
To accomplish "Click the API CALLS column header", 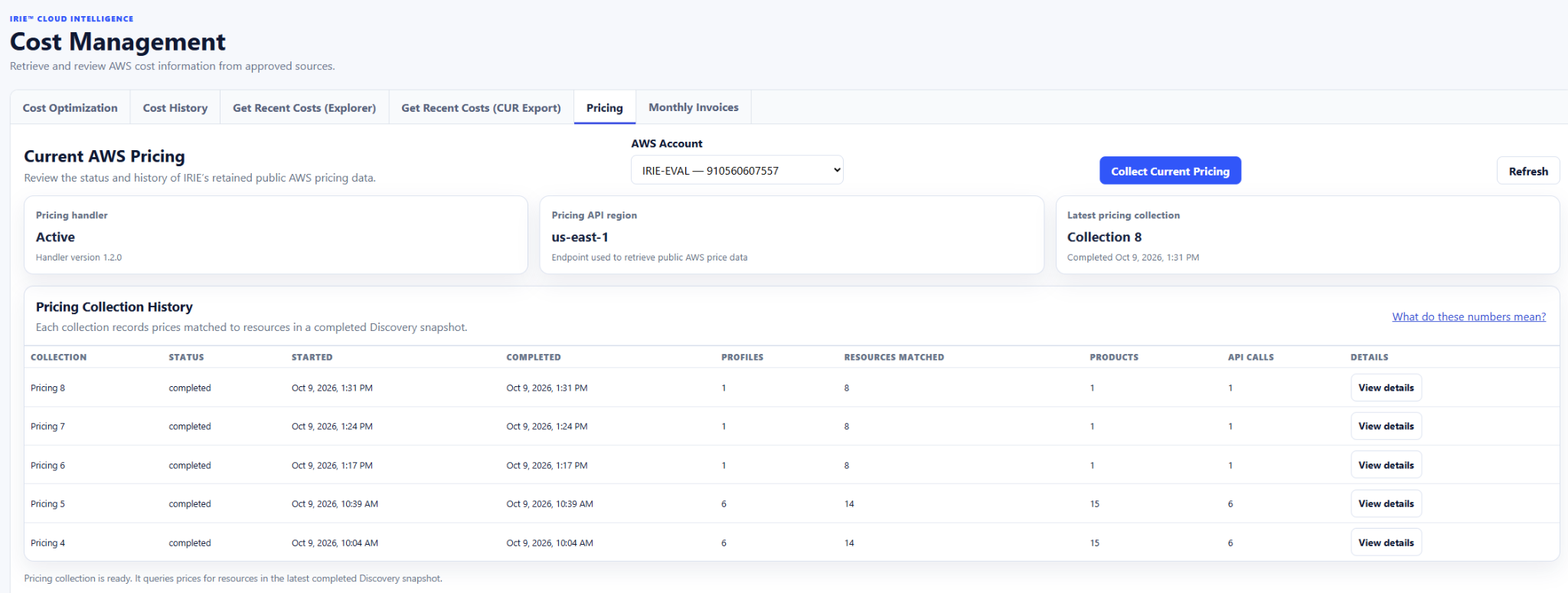I will [1251, 357].
